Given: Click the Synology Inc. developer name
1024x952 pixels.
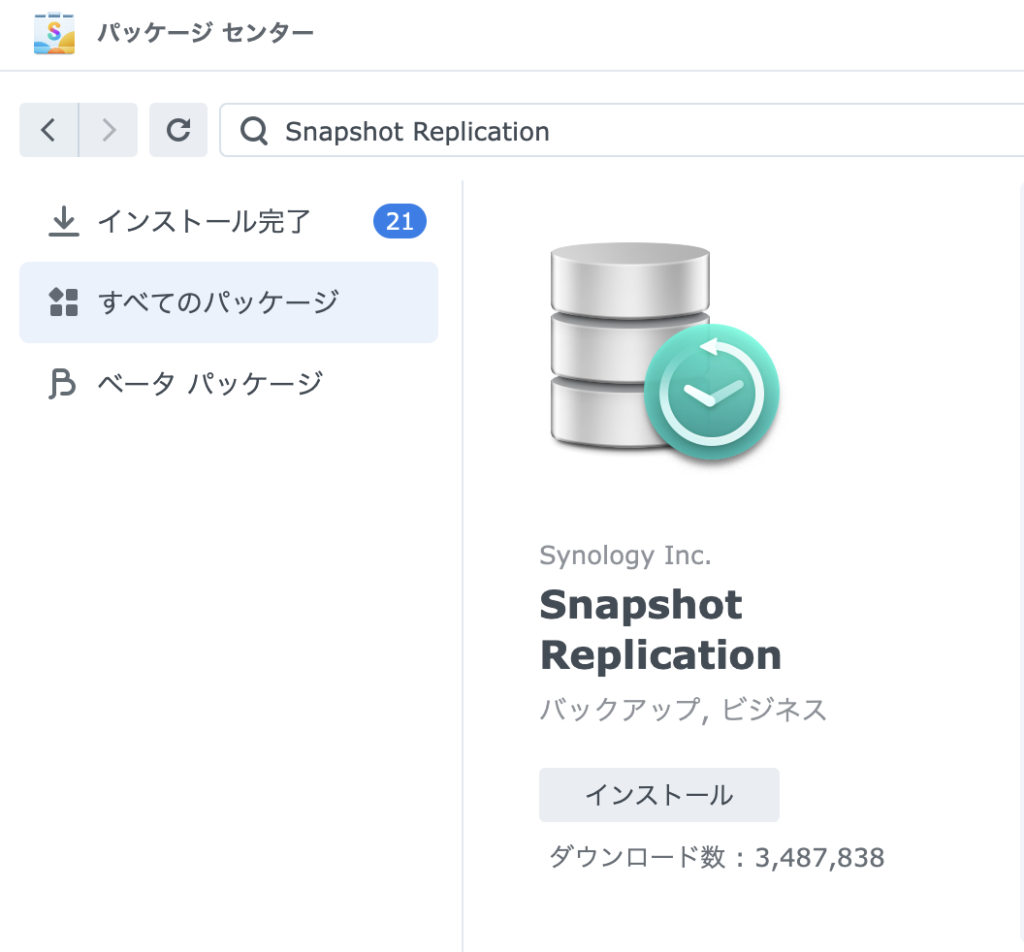Looking at the screenshot, I should (x=625, y=556).
